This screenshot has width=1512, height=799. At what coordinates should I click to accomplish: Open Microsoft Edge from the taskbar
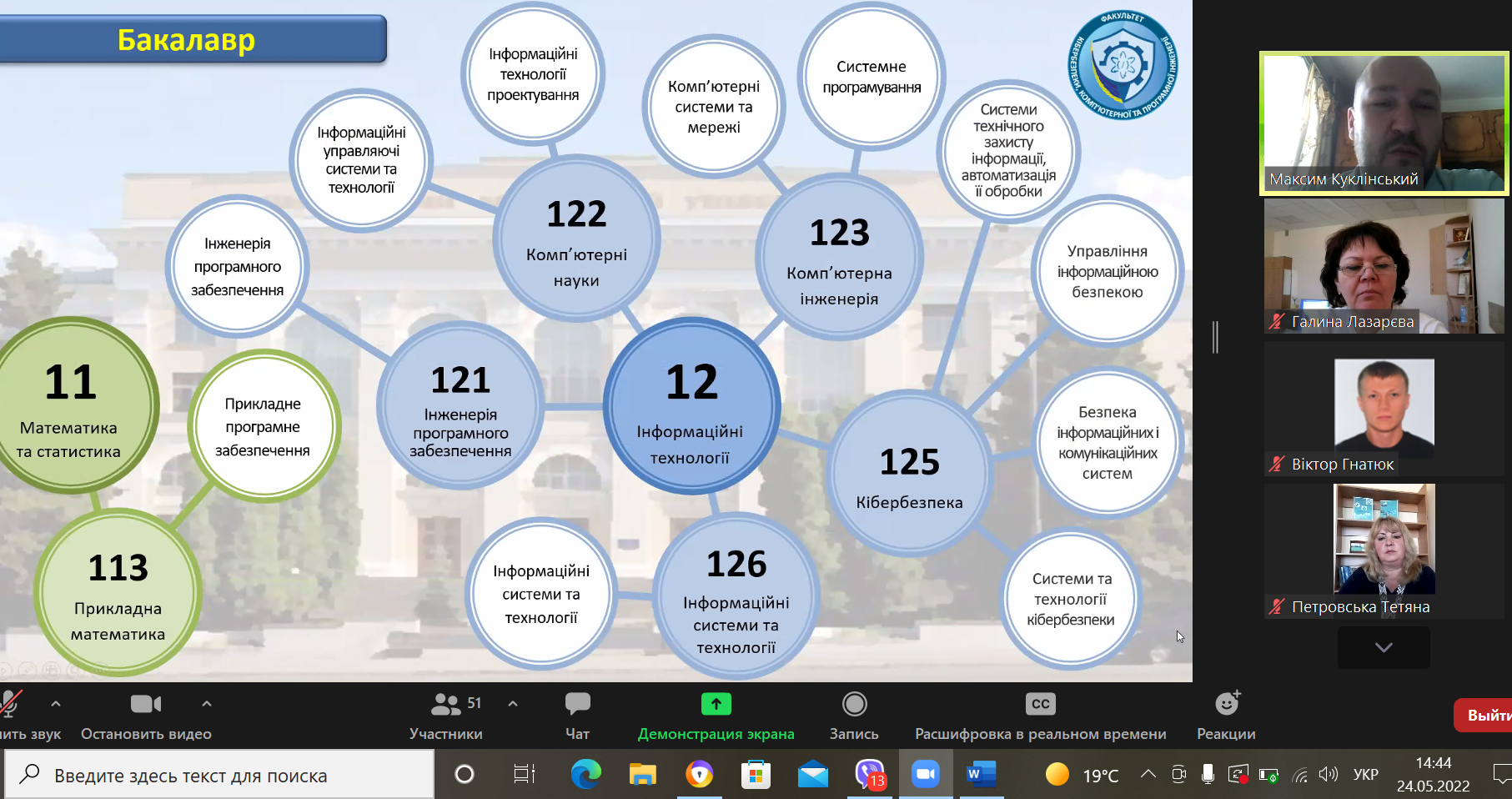point(585,776)
